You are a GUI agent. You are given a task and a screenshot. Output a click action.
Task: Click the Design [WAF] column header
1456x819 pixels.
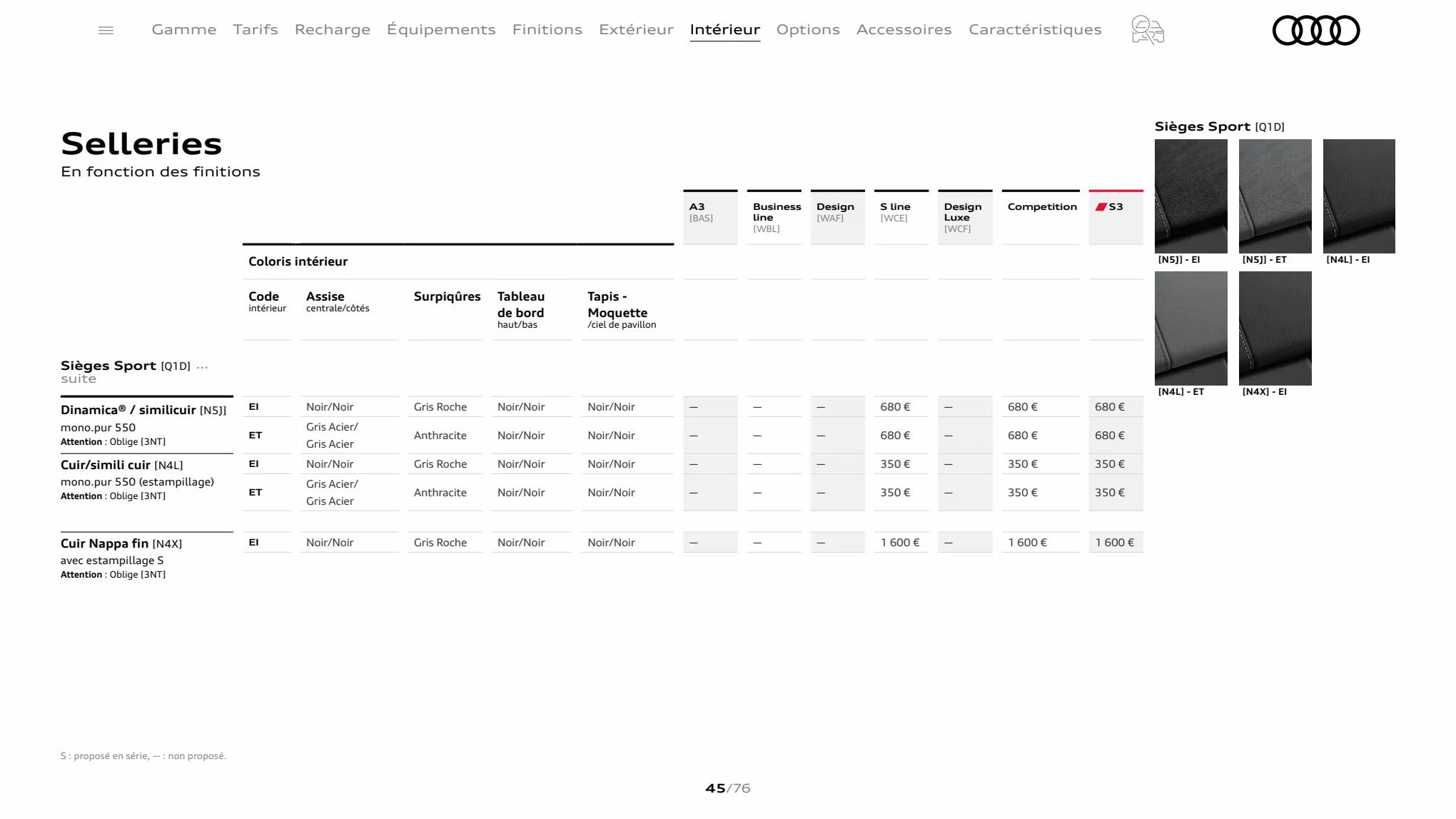838,217
